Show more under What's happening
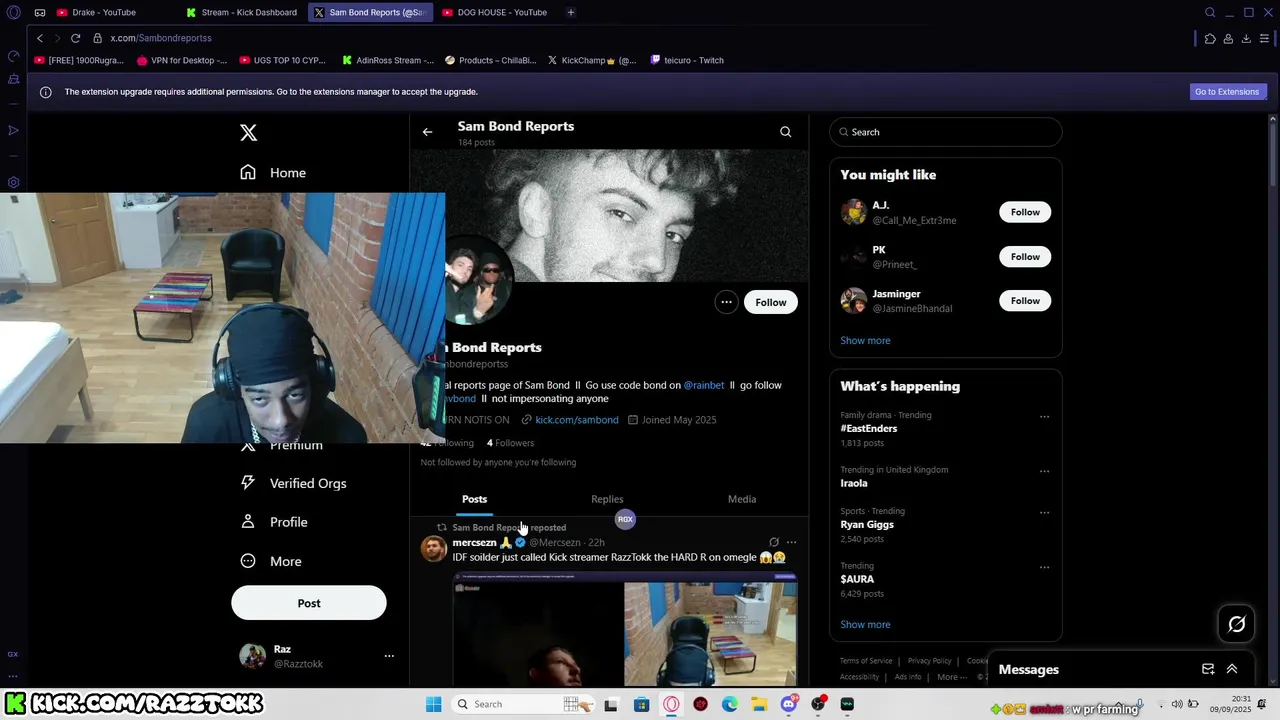This screenshot has height=720, width=1280. [865, 624]
